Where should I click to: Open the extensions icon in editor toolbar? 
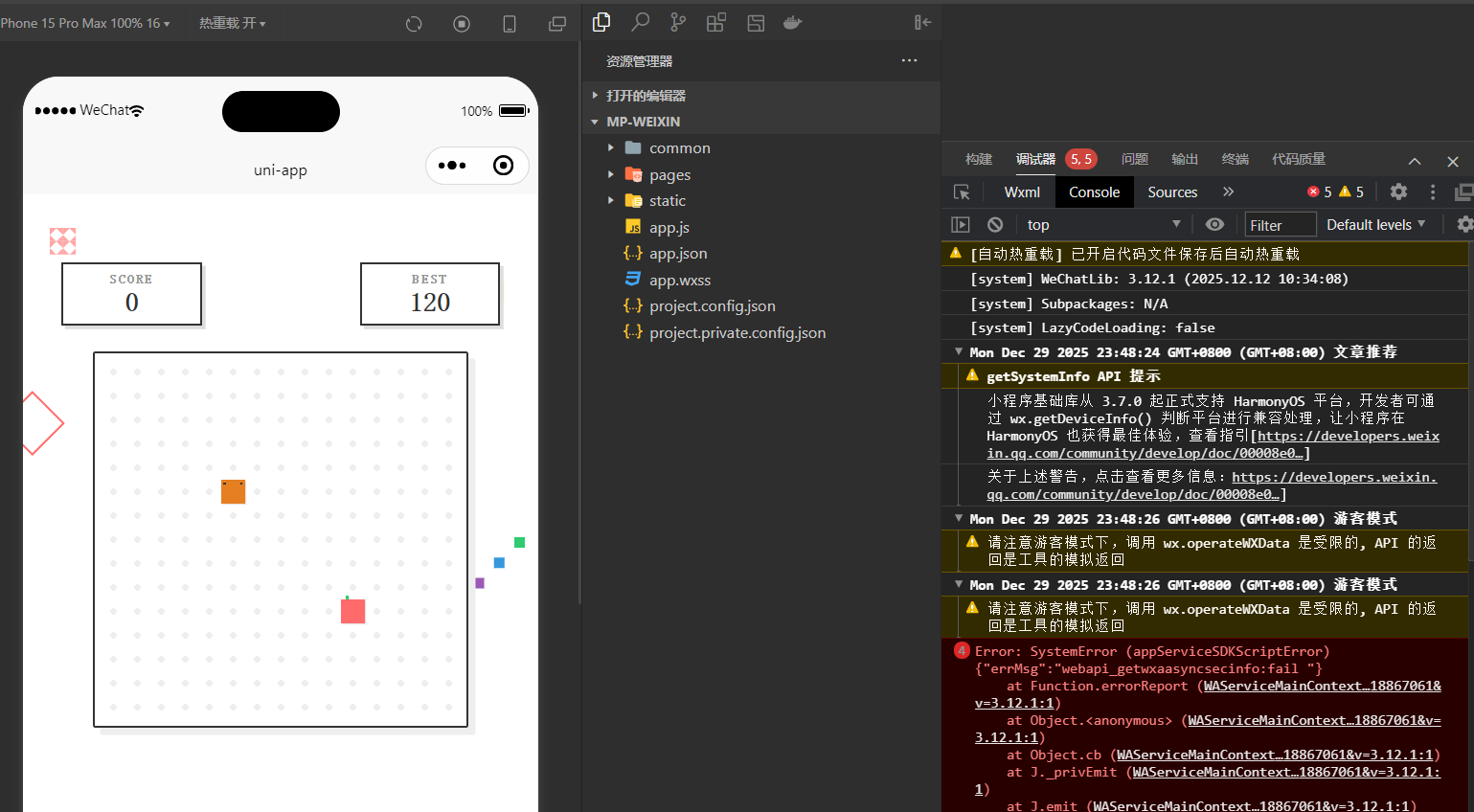[x=716, y=22]
